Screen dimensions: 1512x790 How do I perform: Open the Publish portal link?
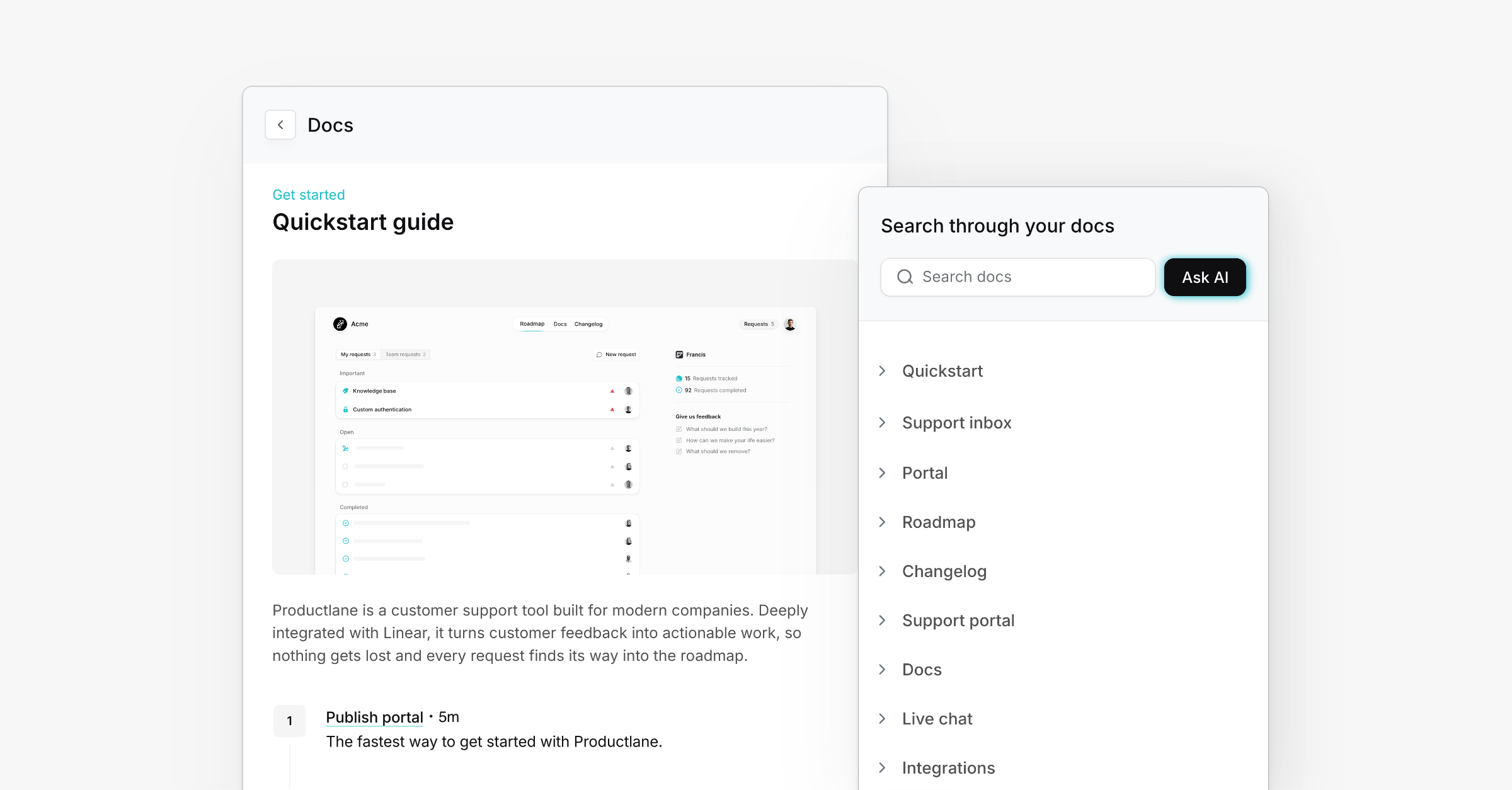[374, 717]
